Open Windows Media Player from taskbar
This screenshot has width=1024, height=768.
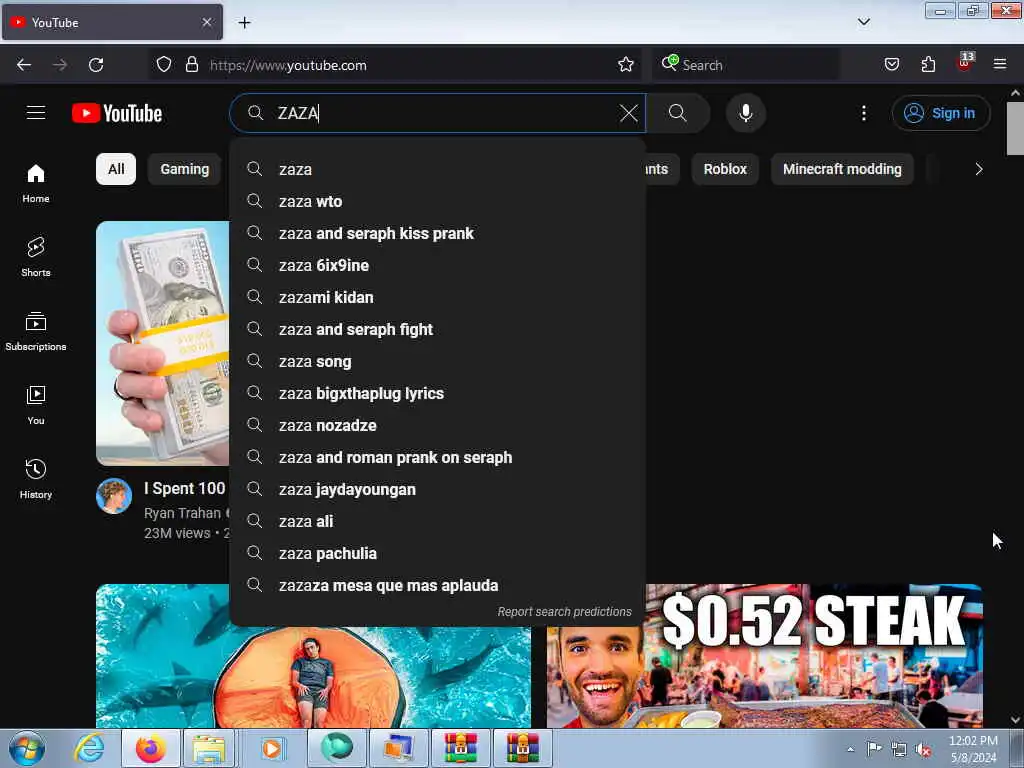coord(272,748)
